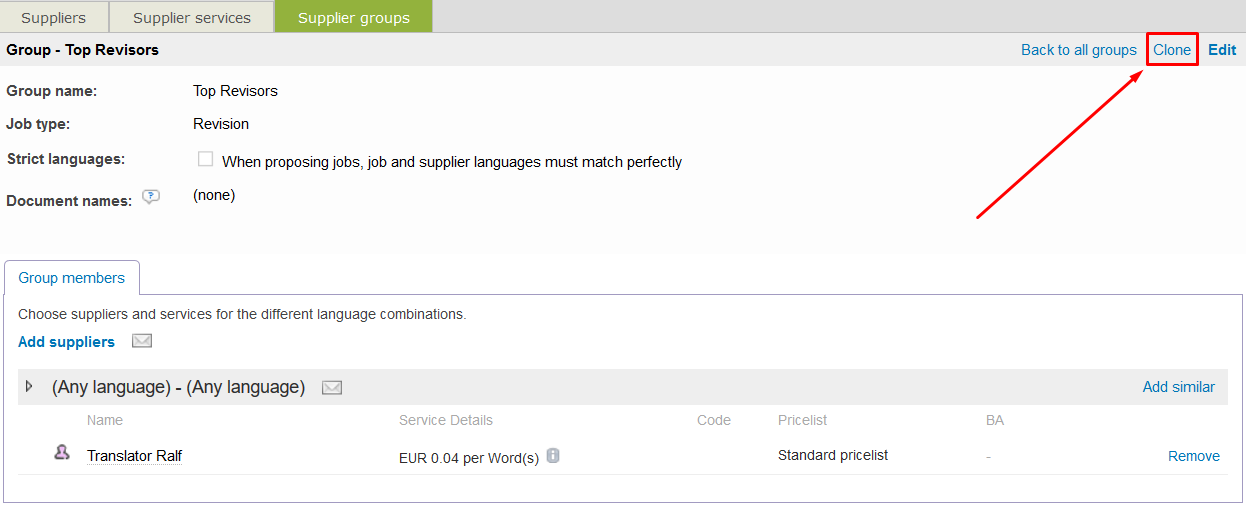Switch to the Suppliers tab

53,18
